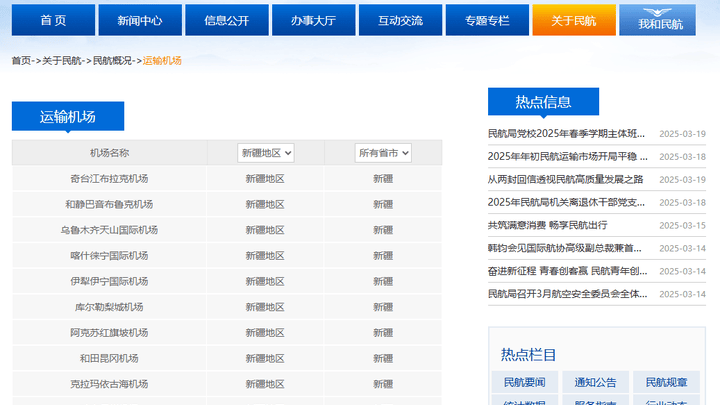Expand the 新疆地区 region dropdown
This screenshot has height=405, width=720.
click(266, 153)
